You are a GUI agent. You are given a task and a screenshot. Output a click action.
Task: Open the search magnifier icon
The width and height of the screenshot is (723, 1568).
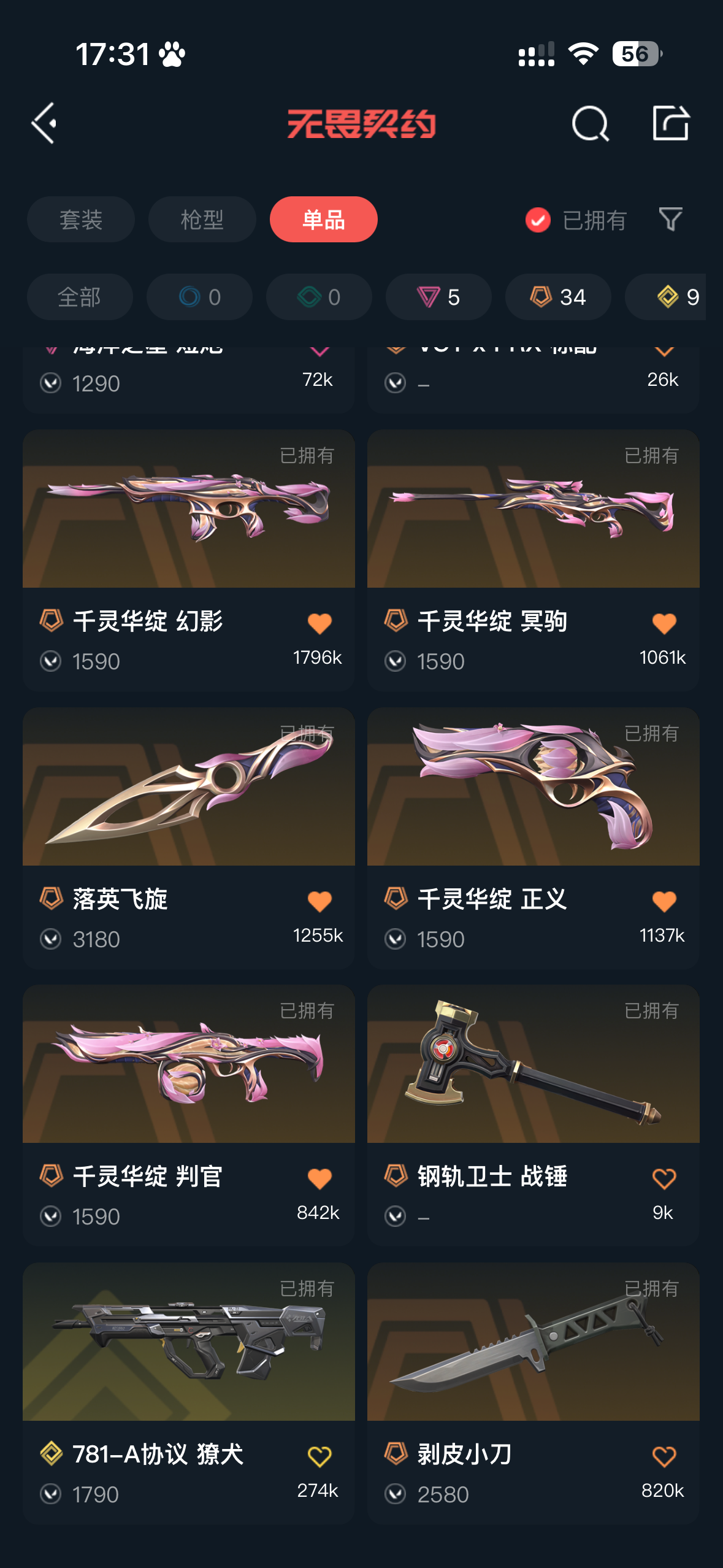click(x=590, y=123)
